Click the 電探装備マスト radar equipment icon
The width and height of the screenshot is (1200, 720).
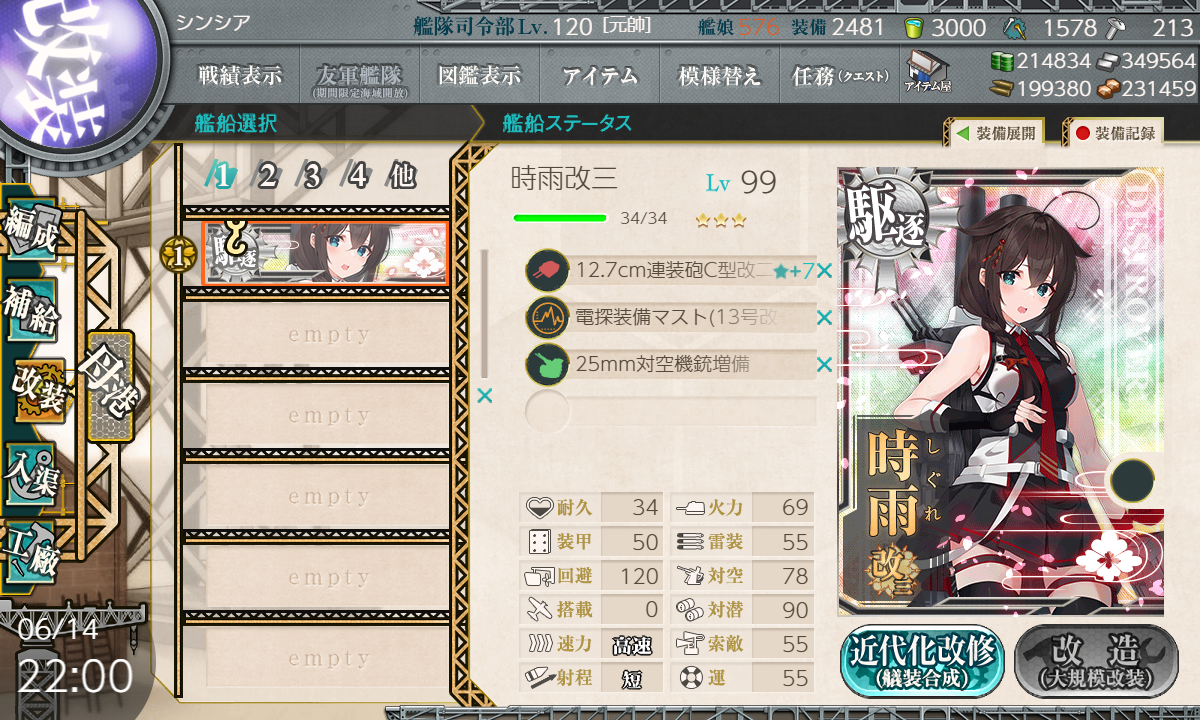[x=547, y=318]
